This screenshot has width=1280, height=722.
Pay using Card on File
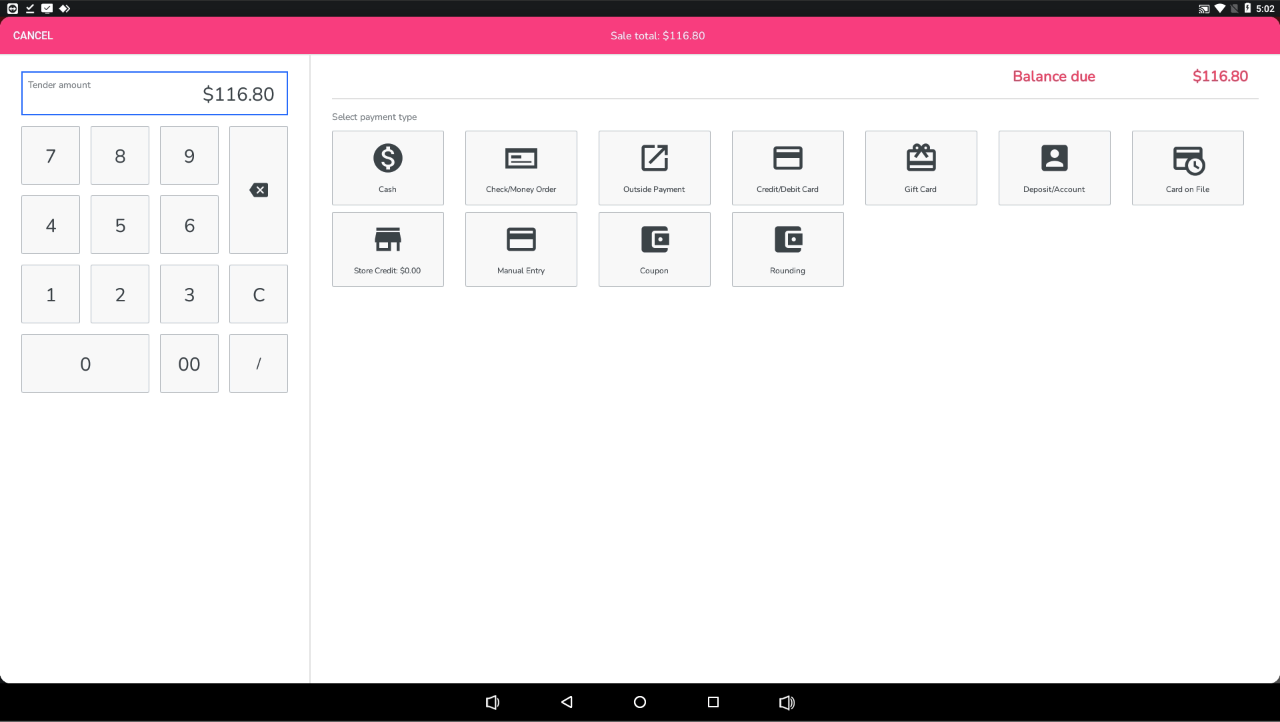tap(1187, 168)
